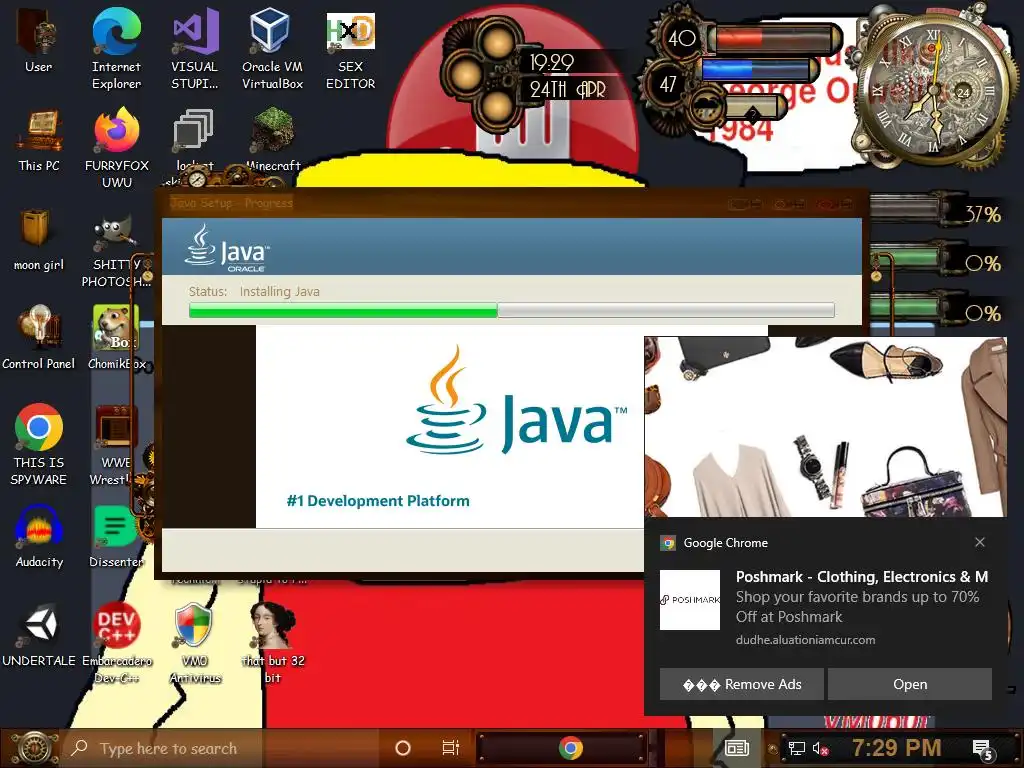
Task: Click the Remove Ads notification button
Action: pos(741,684)
